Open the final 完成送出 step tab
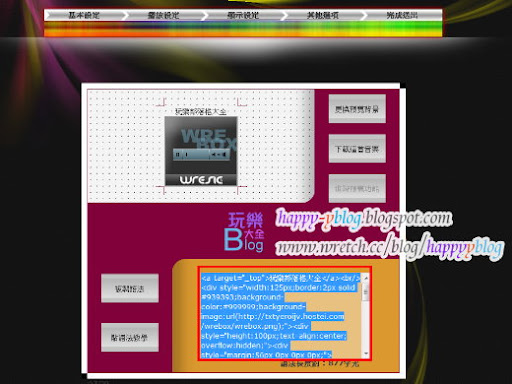 point(402,15)
